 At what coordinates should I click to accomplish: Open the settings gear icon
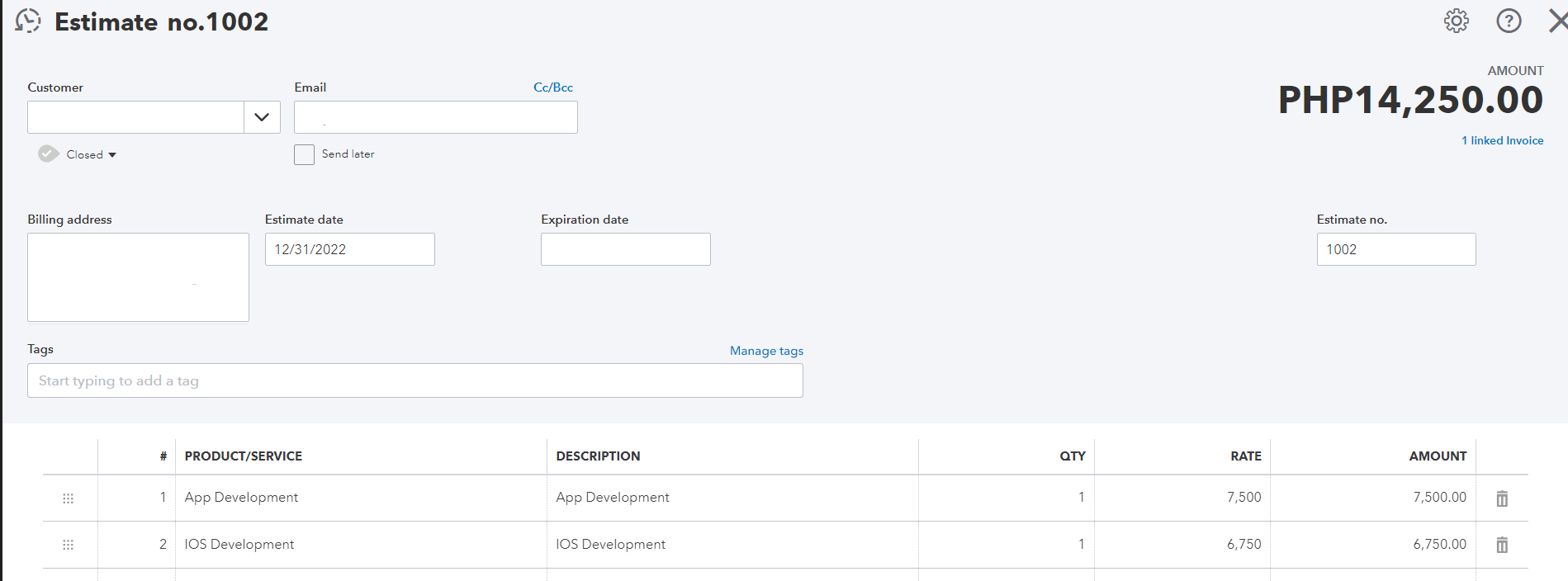(x=1457, y=21)
